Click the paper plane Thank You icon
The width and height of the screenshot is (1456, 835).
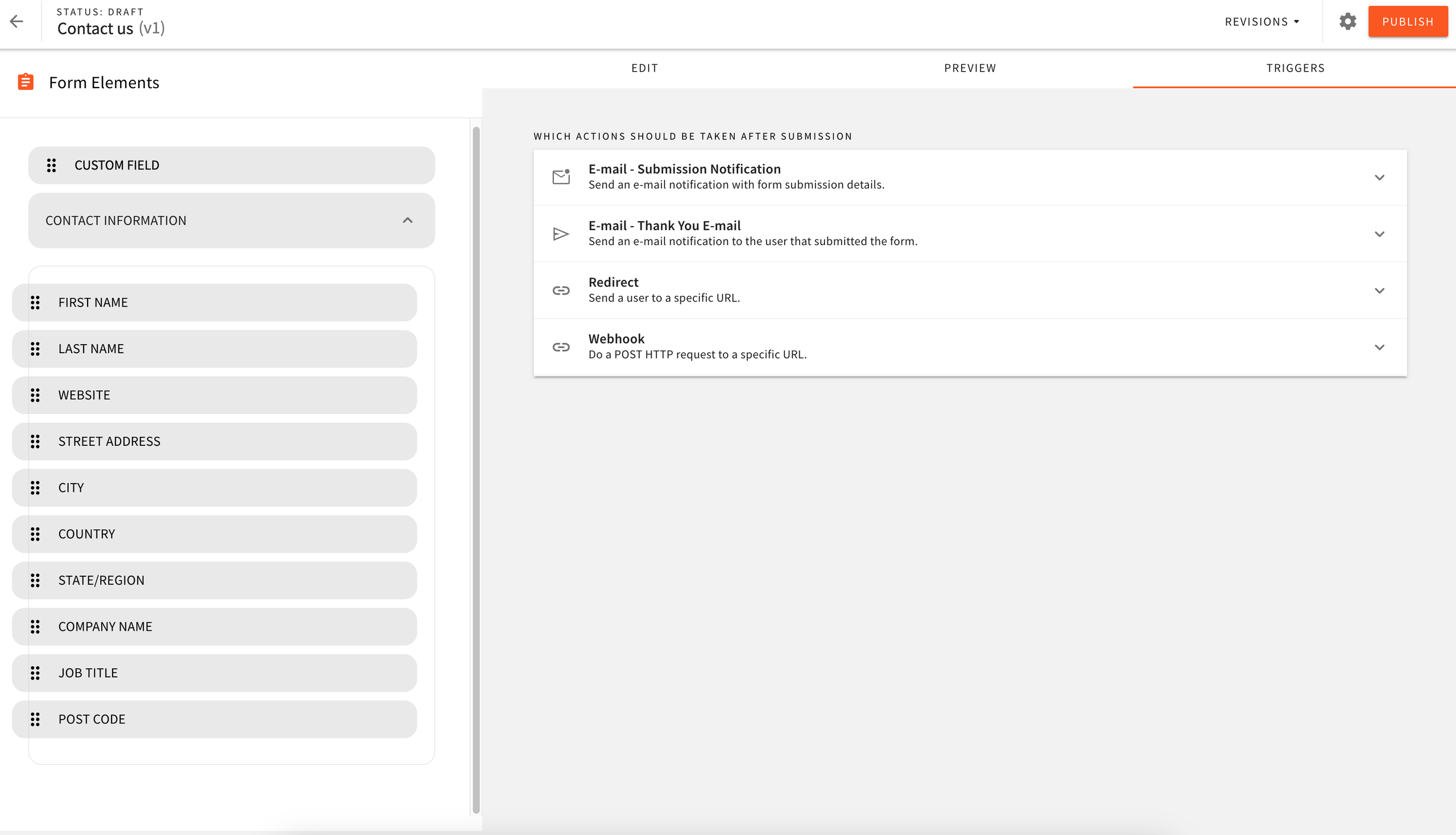click(561, 234)
